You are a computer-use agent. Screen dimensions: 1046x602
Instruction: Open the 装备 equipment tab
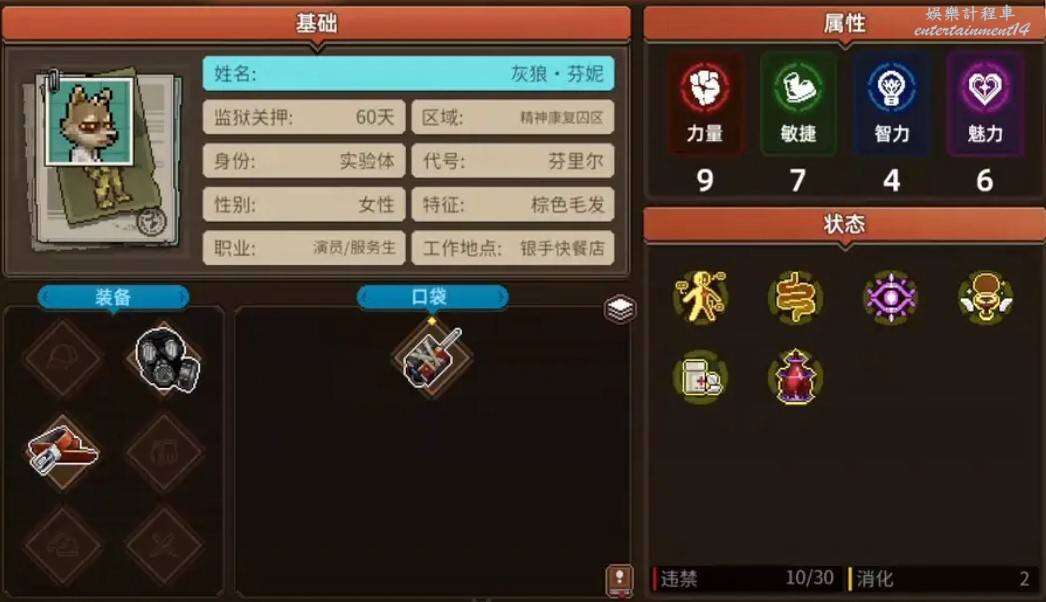click(x=113, y=297)
